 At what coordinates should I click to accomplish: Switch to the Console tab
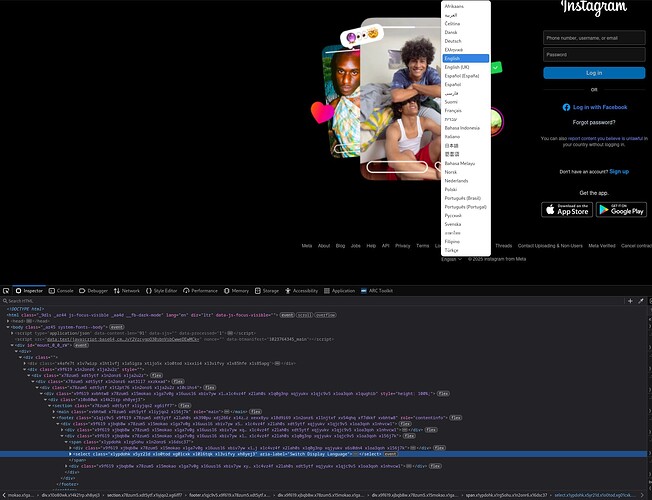pos(61,291)
